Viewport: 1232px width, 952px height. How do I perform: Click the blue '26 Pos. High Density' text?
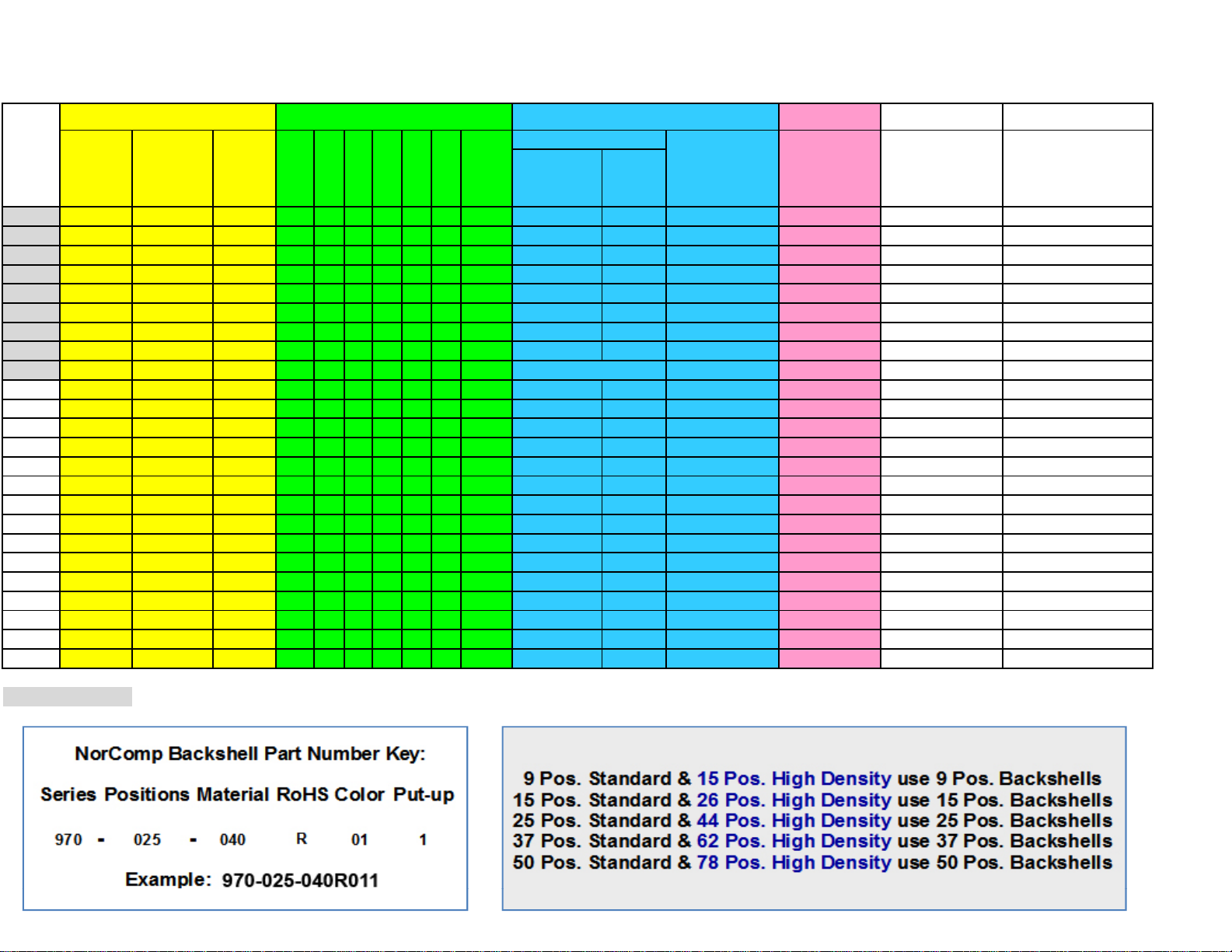794,800
